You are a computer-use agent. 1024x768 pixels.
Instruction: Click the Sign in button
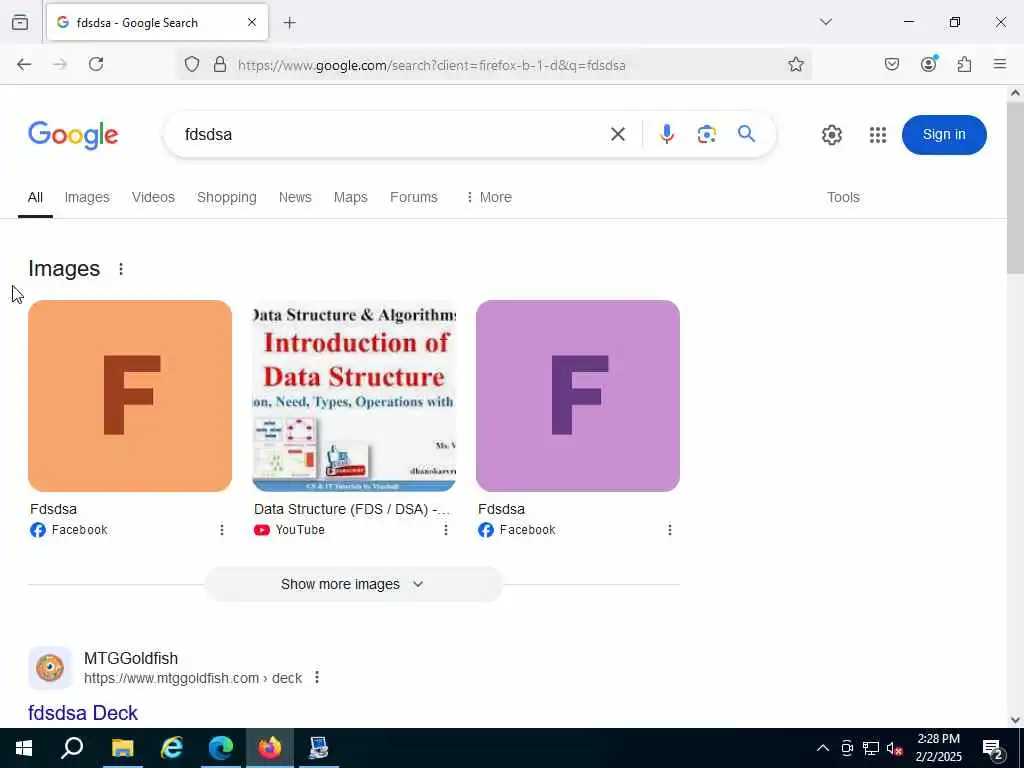pyautogui.click(x=944, y=135)
